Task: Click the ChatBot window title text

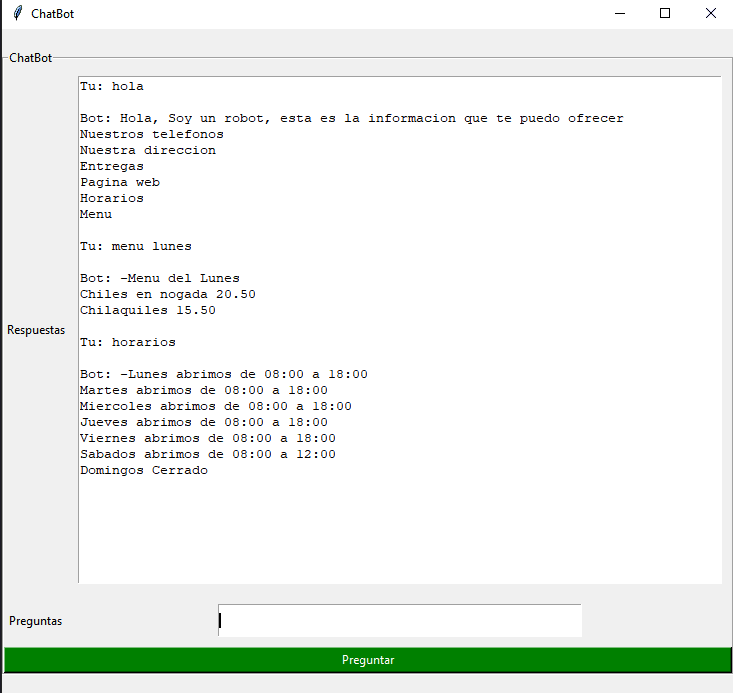Action: 52,14
